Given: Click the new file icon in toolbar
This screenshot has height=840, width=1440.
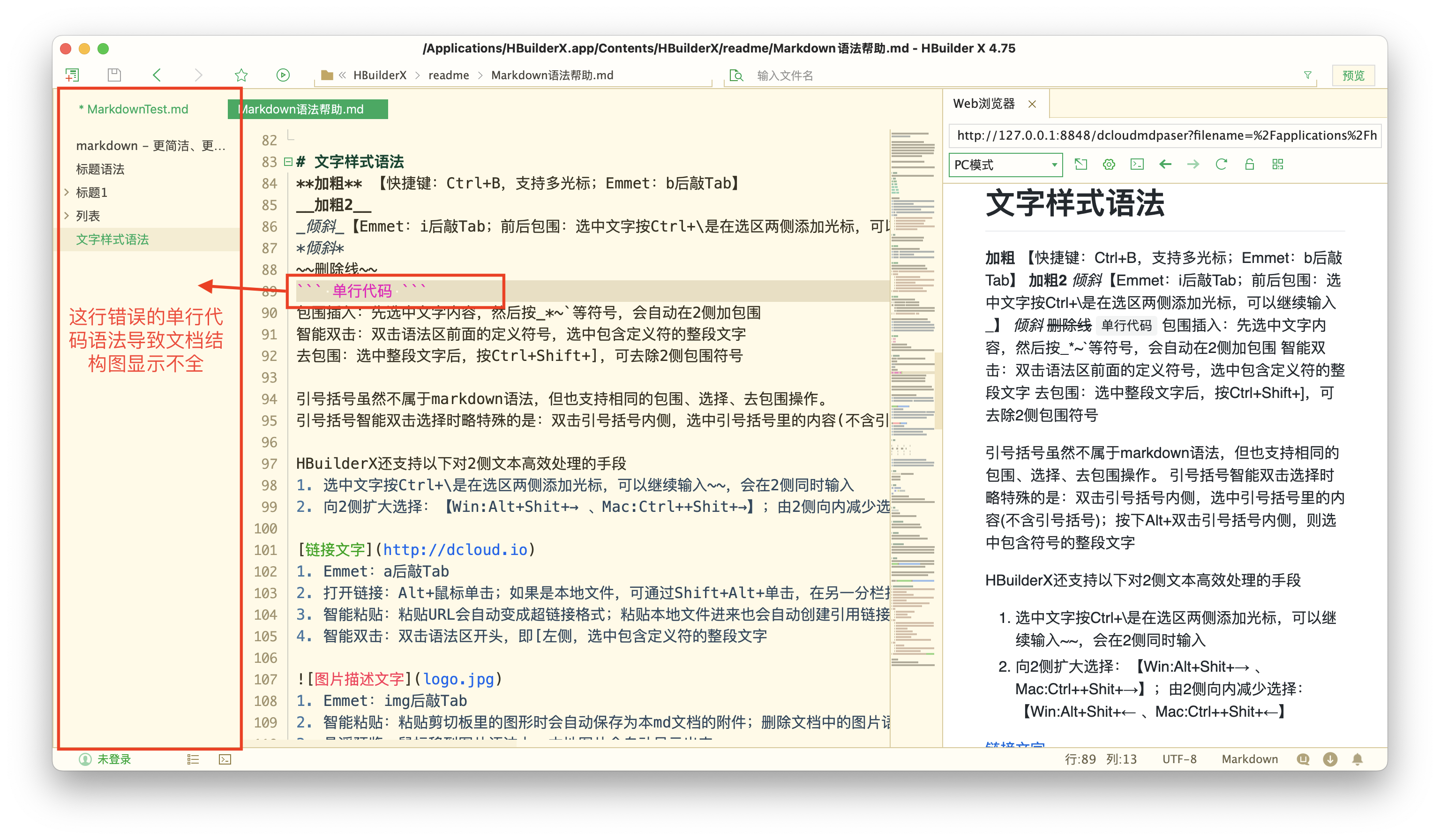Looking at the screenshot, I should click(x=73, y=75).
